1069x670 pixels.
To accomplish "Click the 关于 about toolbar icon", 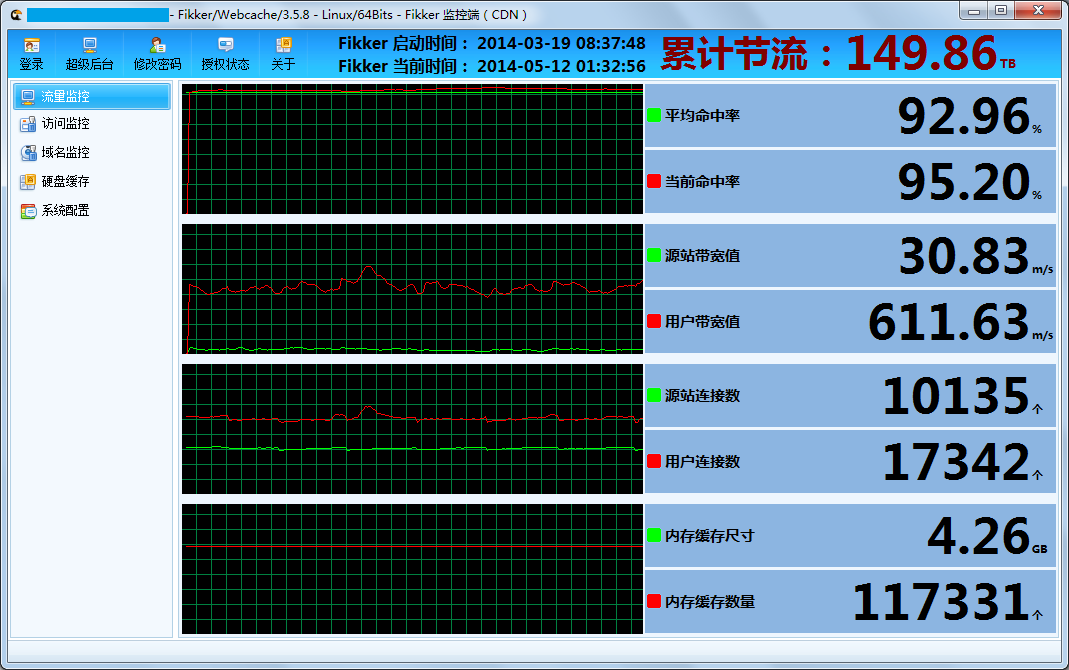I will pos(283,53).
